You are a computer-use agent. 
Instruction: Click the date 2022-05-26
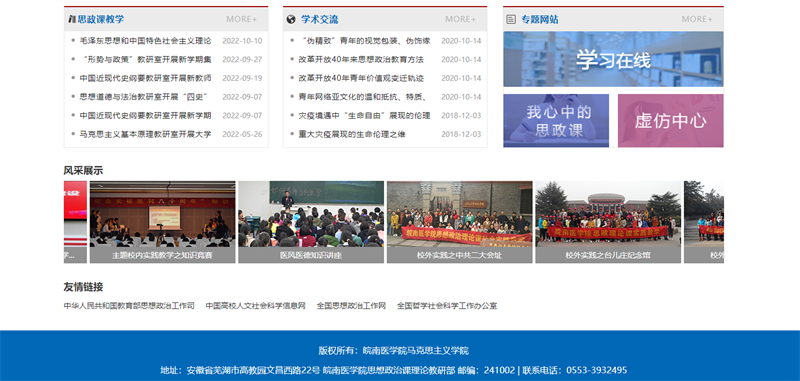point(242,134)
